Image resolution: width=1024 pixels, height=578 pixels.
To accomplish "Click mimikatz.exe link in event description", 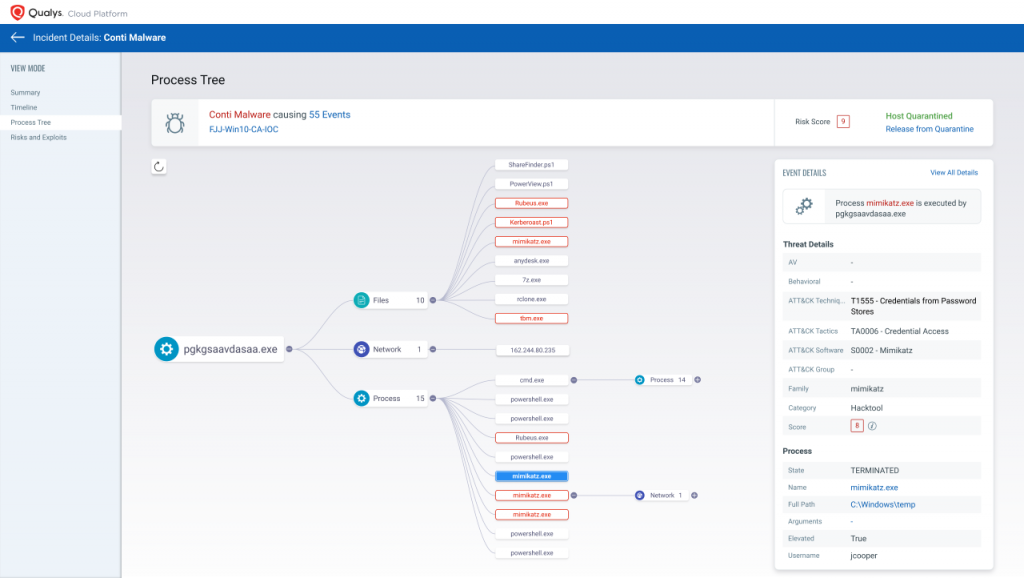I will 889,203.
